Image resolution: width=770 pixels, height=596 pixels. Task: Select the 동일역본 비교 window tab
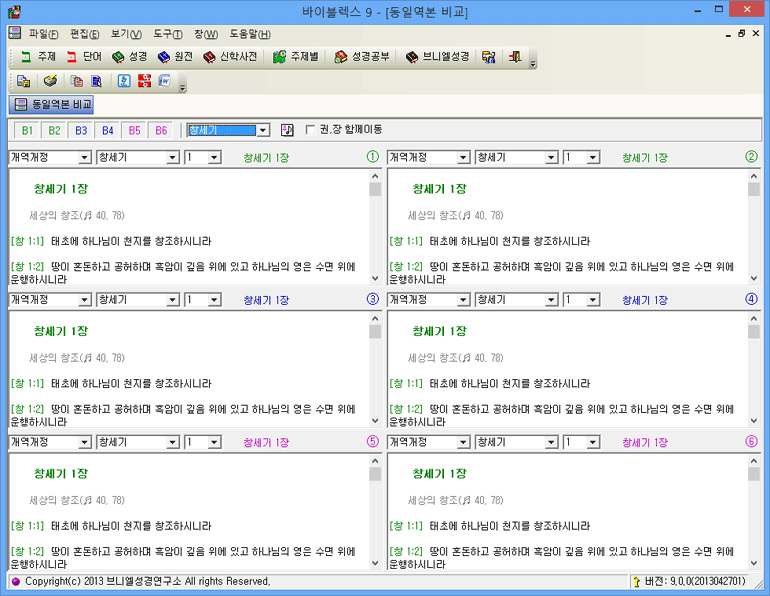pos(51,105)
